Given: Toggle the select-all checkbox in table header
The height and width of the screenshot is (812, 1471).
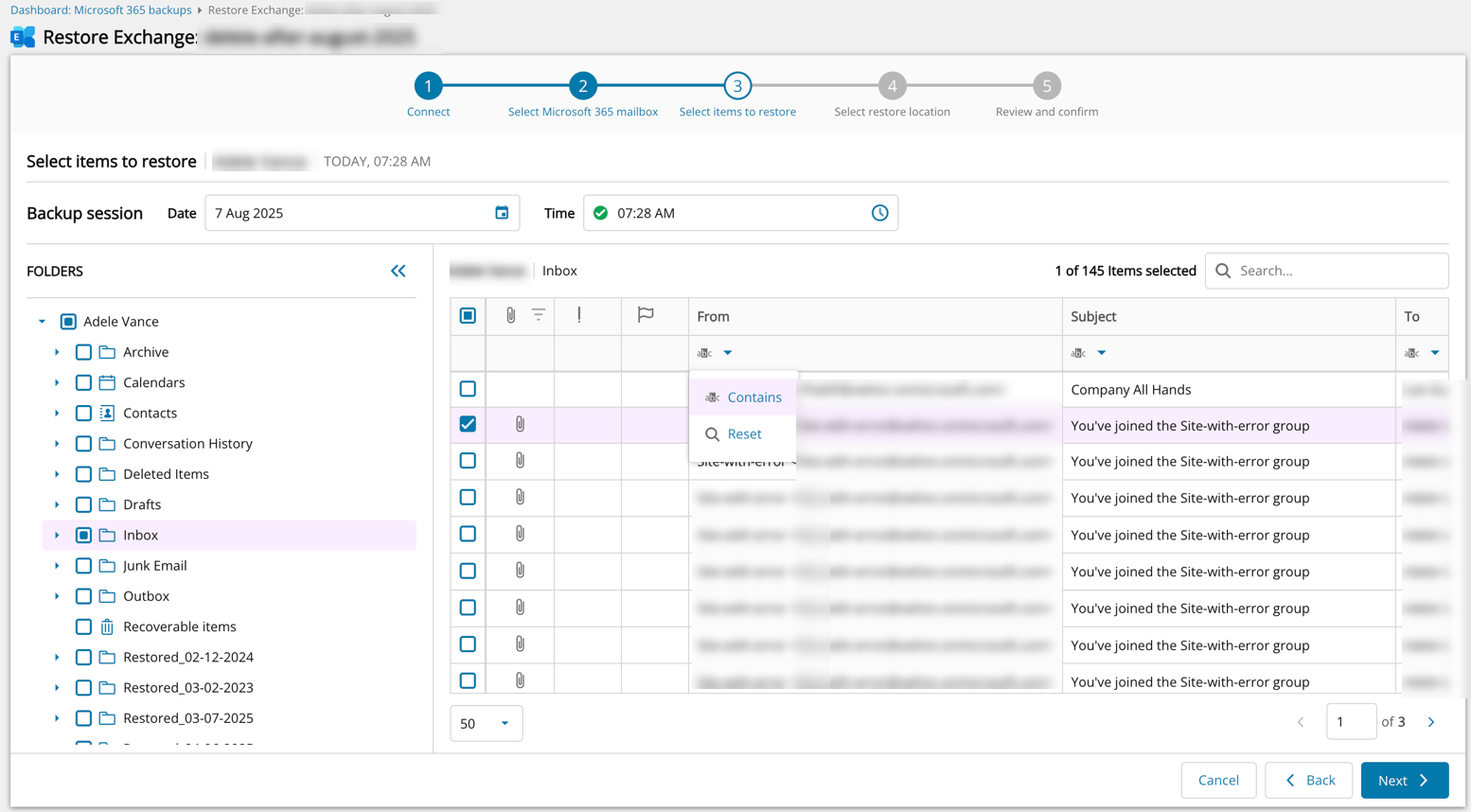Looking at the screenshot, I should coord(468,315).
